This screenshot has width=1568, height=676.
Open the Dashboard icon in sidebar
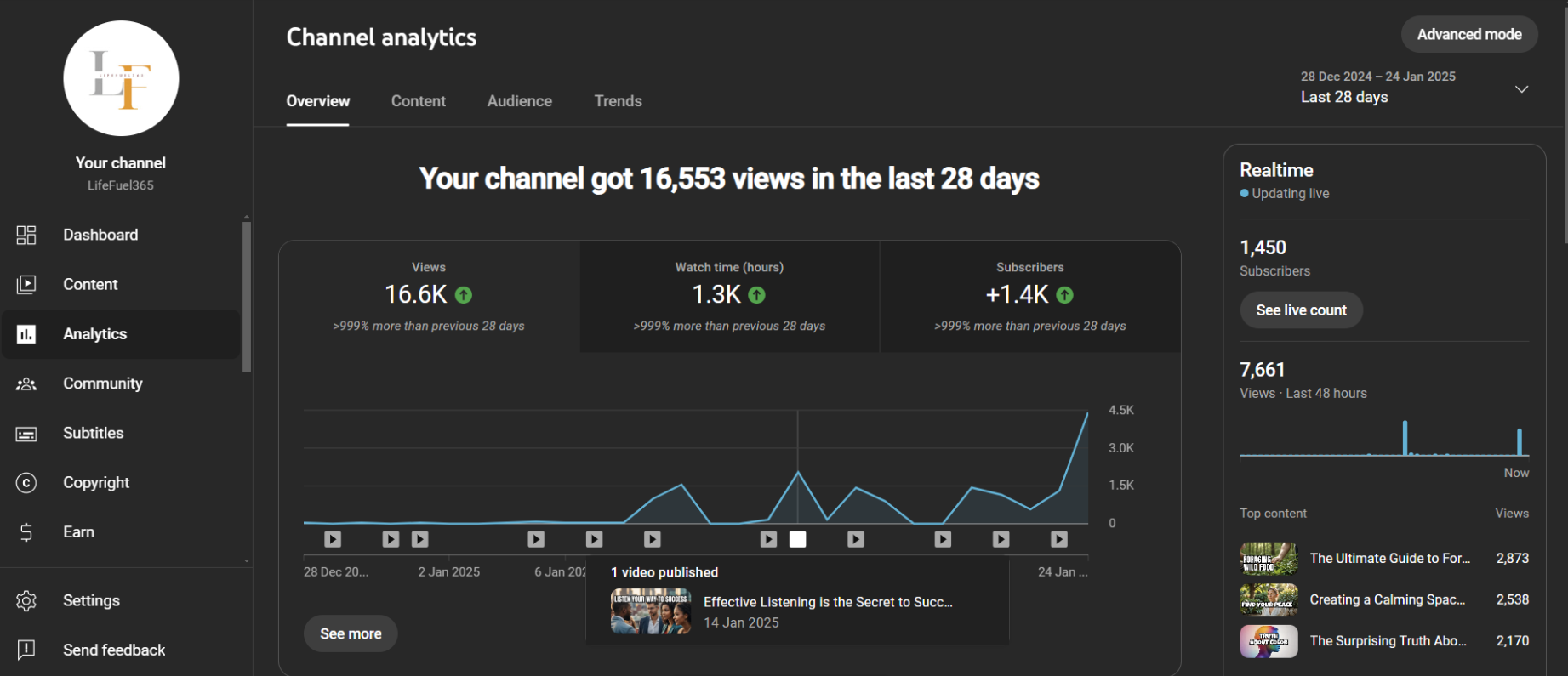pyautogui.click(x=26, y=236)
